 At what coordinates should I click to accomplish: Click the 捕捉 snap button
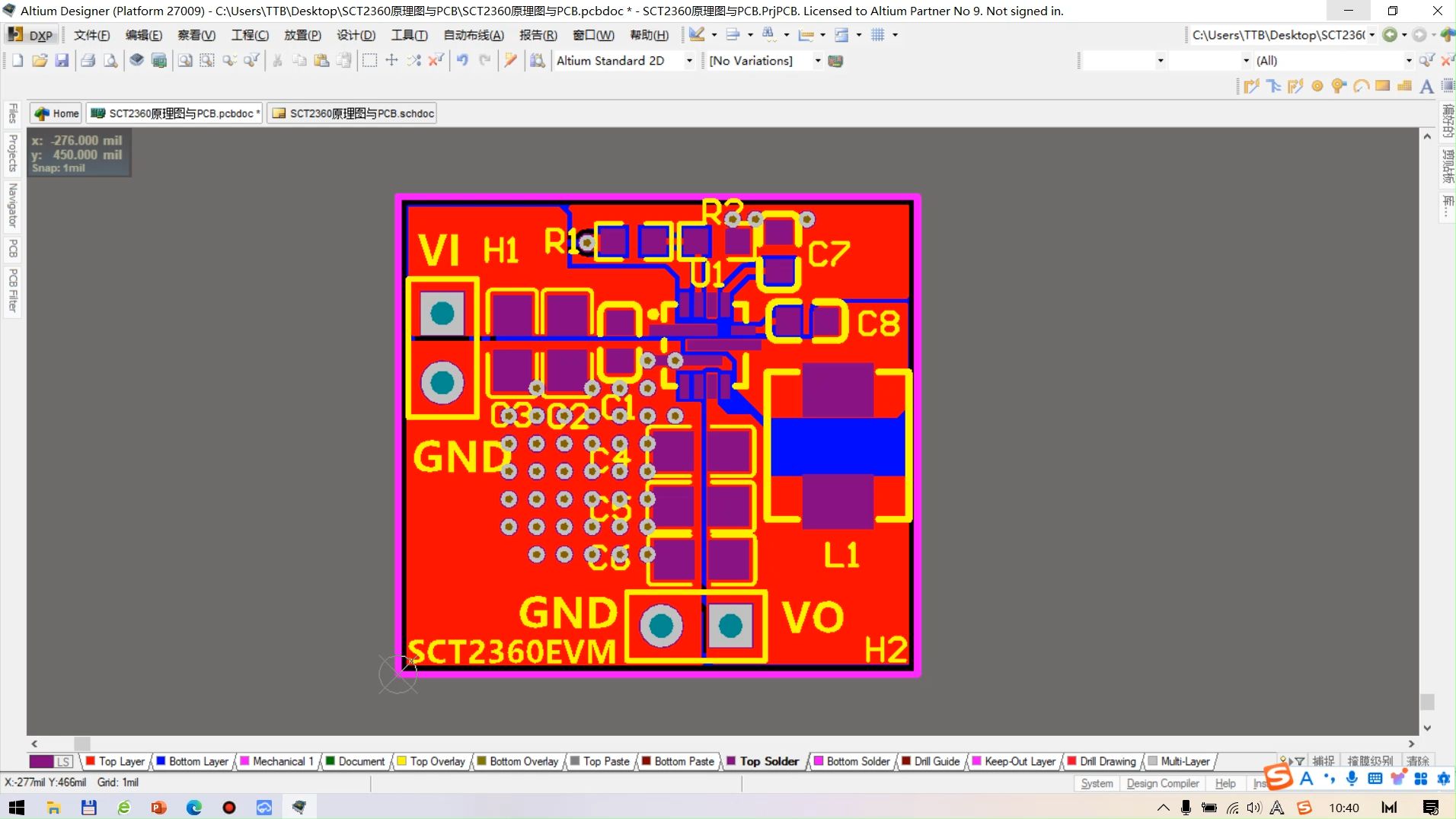click(1323, 761)
